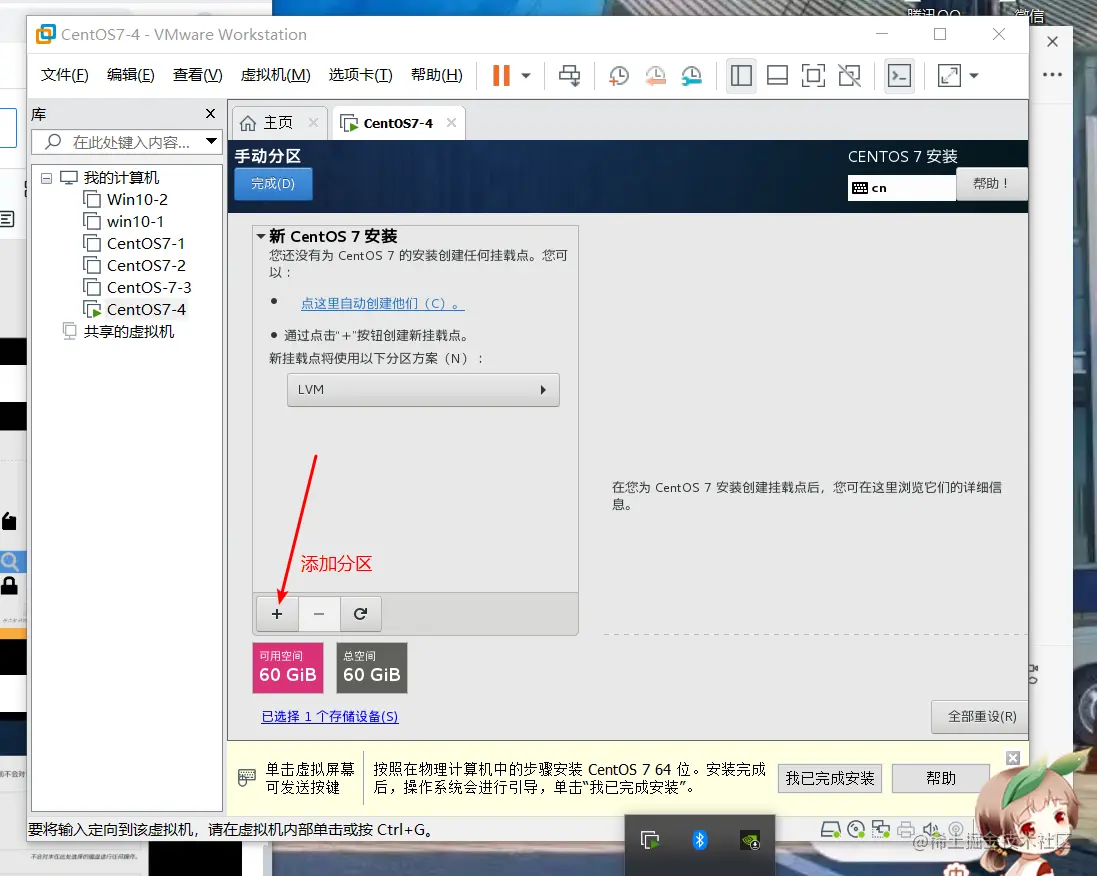Image resolution: width=1097 pixels, height=876 pixels.
Task: Select CentOS7-4 in the library tree
Action: point(146,309)
